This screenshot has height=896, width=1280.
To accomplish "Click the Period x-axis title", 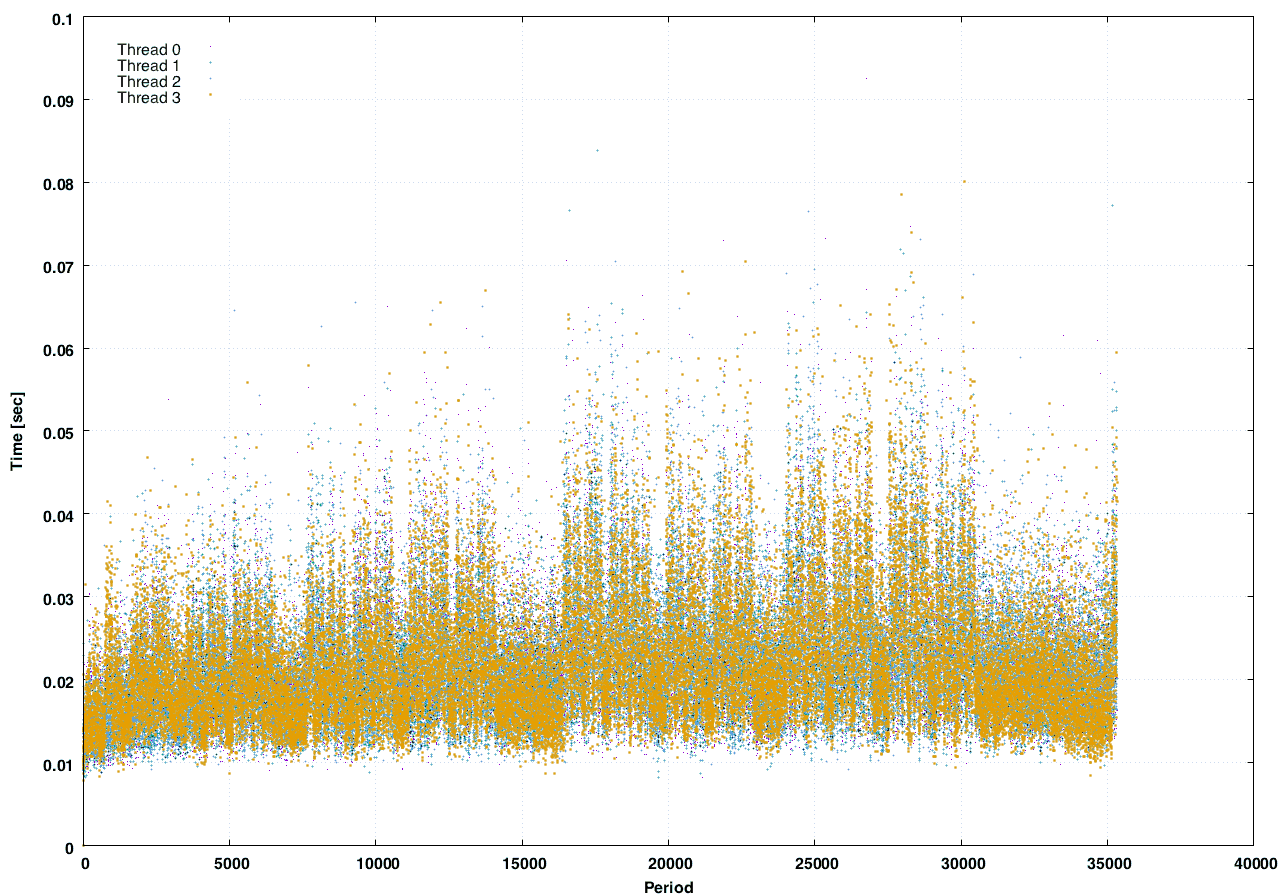I will (667, 886).
